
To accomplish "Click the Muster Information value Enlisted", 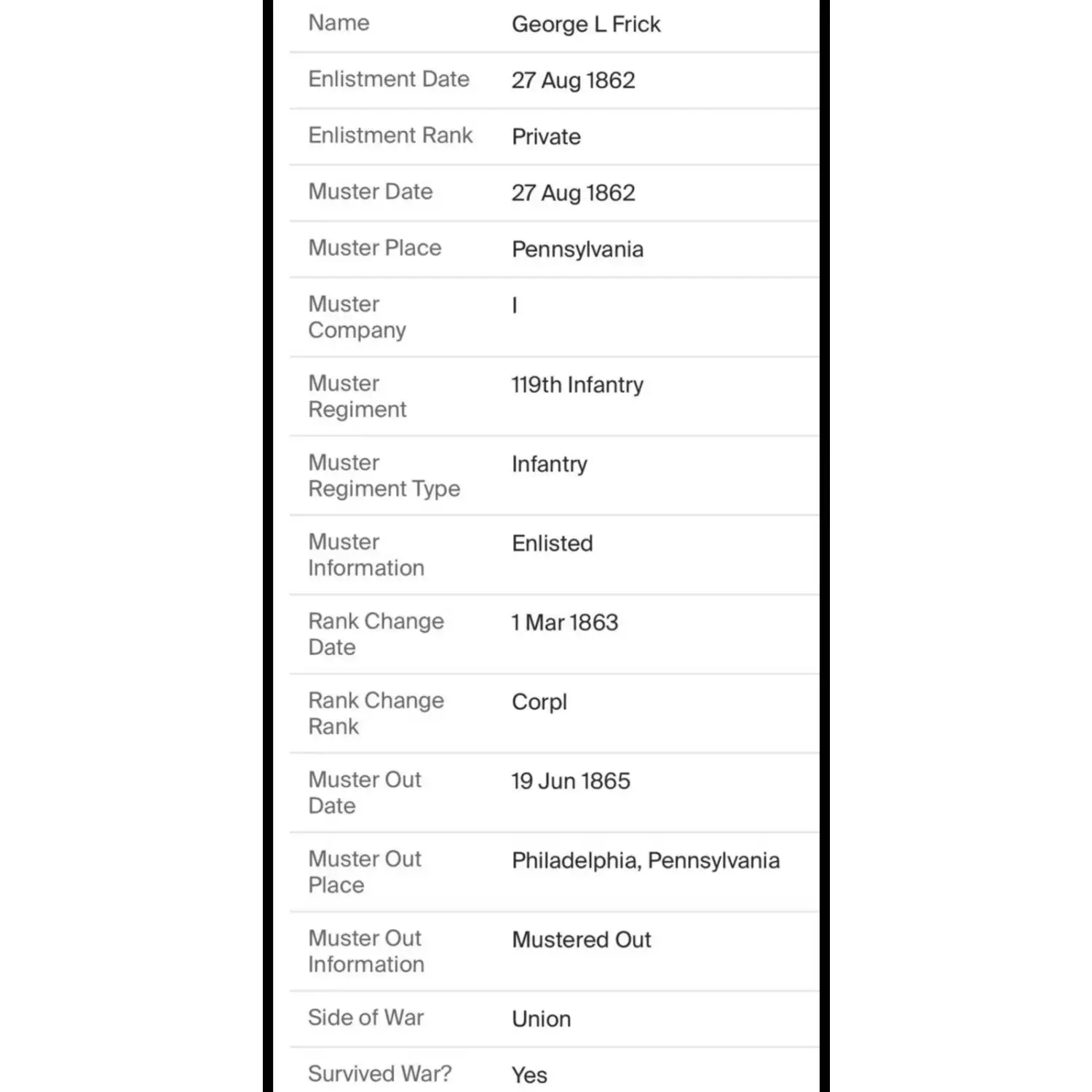I will tap(552, 543).
